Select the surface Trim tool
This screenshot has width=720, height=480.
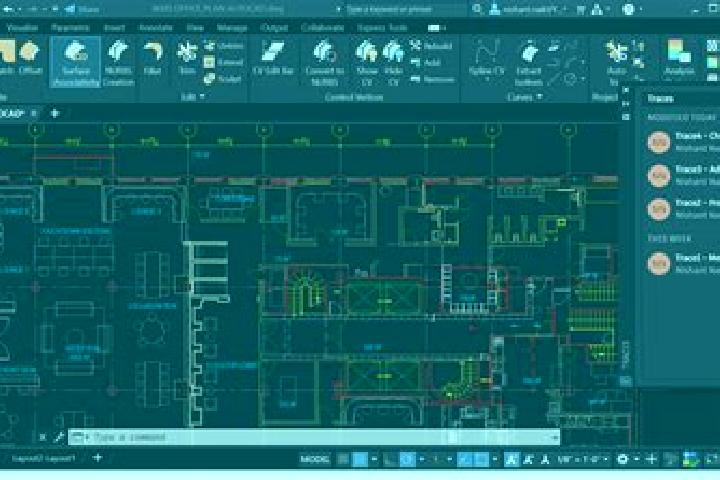[187, 58]
